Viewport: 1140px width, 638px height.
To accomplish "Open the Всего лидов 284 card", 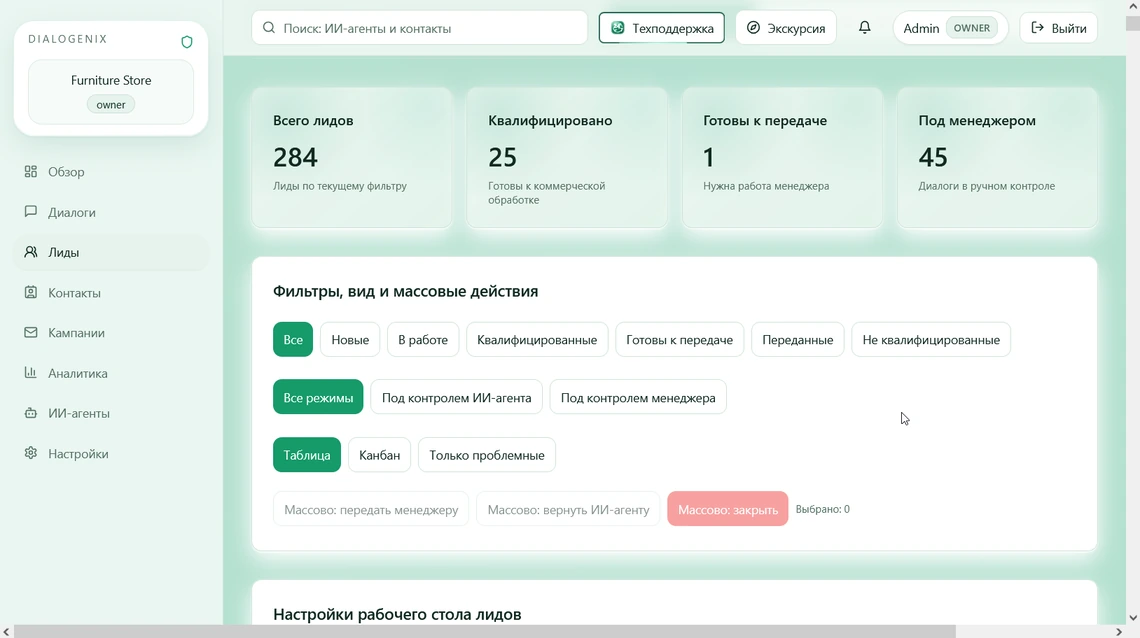I will tap(352, 158).
